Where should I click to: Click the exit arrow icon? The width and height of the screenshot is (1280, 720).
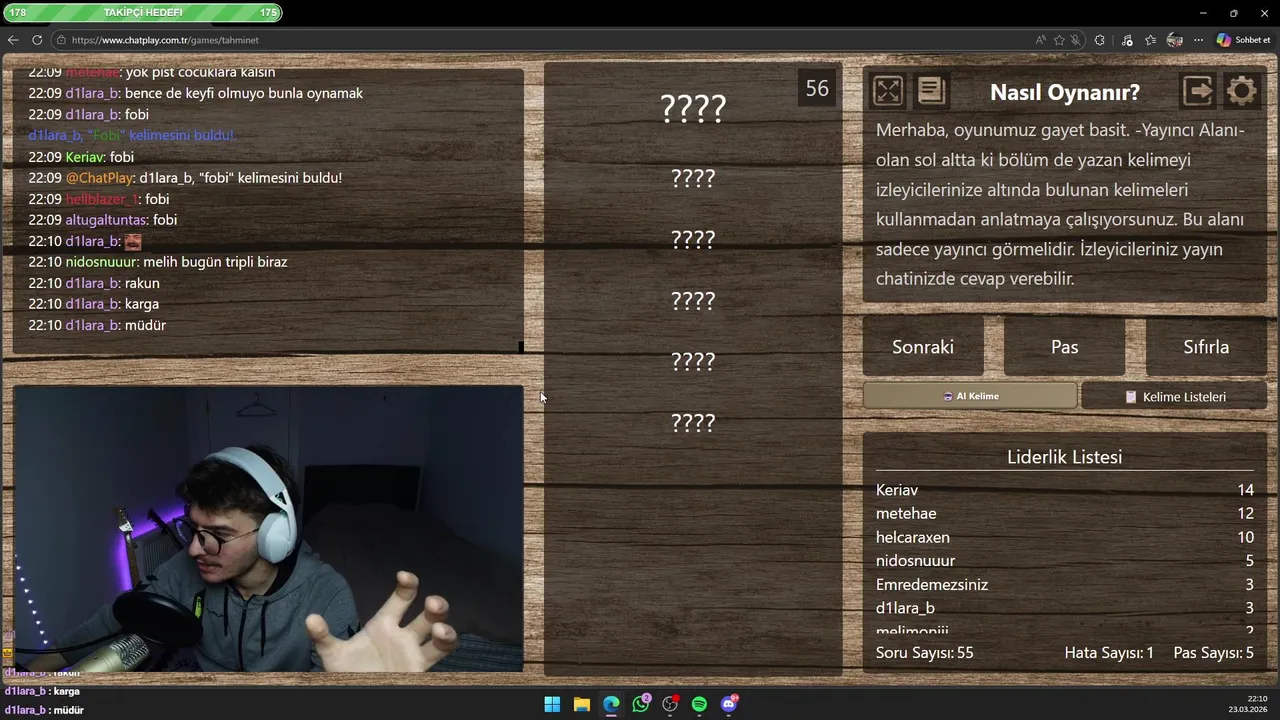coord(1197,91)
